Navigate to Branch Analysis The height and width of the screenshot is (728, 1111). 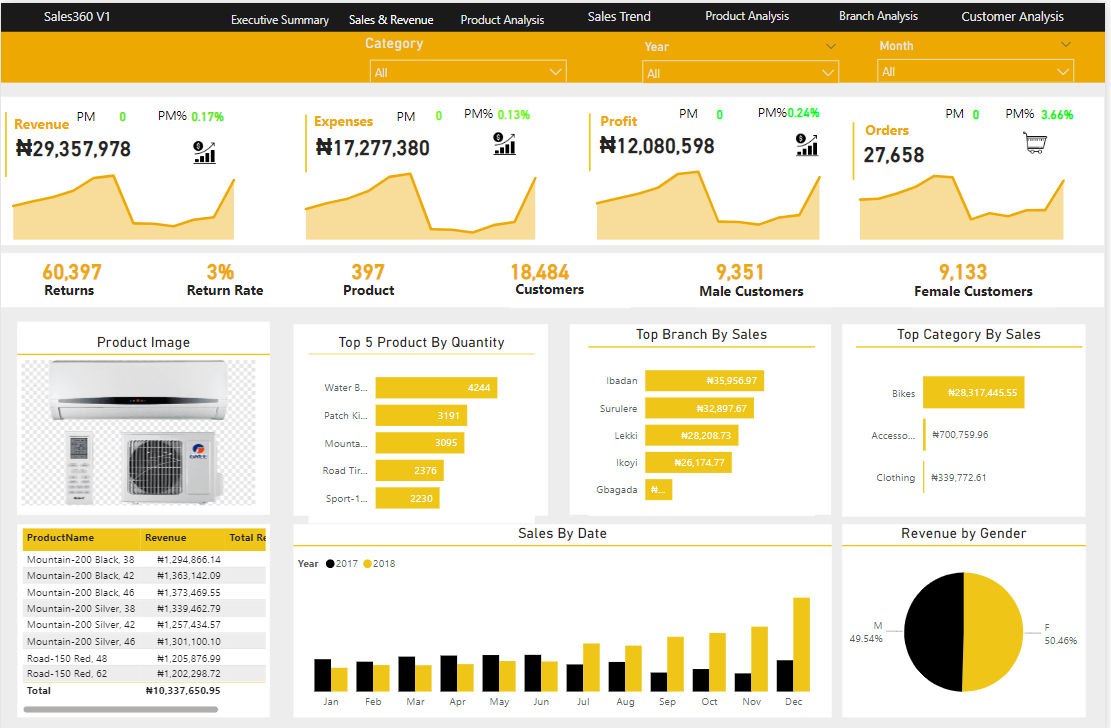pos(878,16)
